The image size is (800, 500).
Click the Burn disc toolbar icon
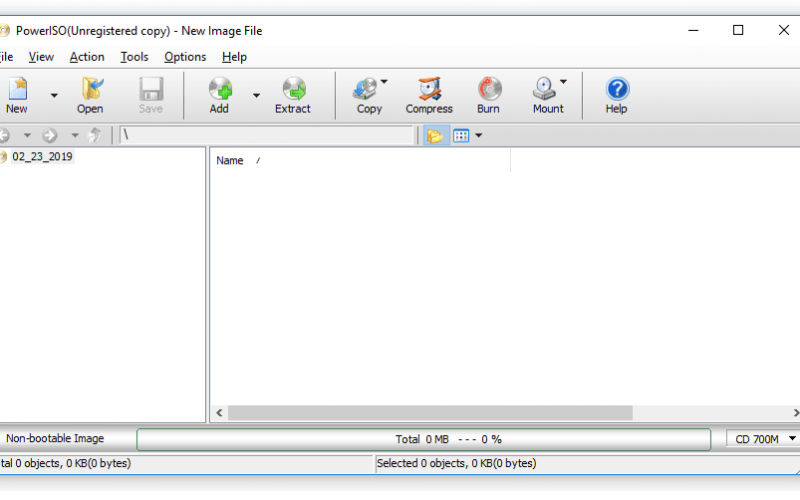coord(489,89)
